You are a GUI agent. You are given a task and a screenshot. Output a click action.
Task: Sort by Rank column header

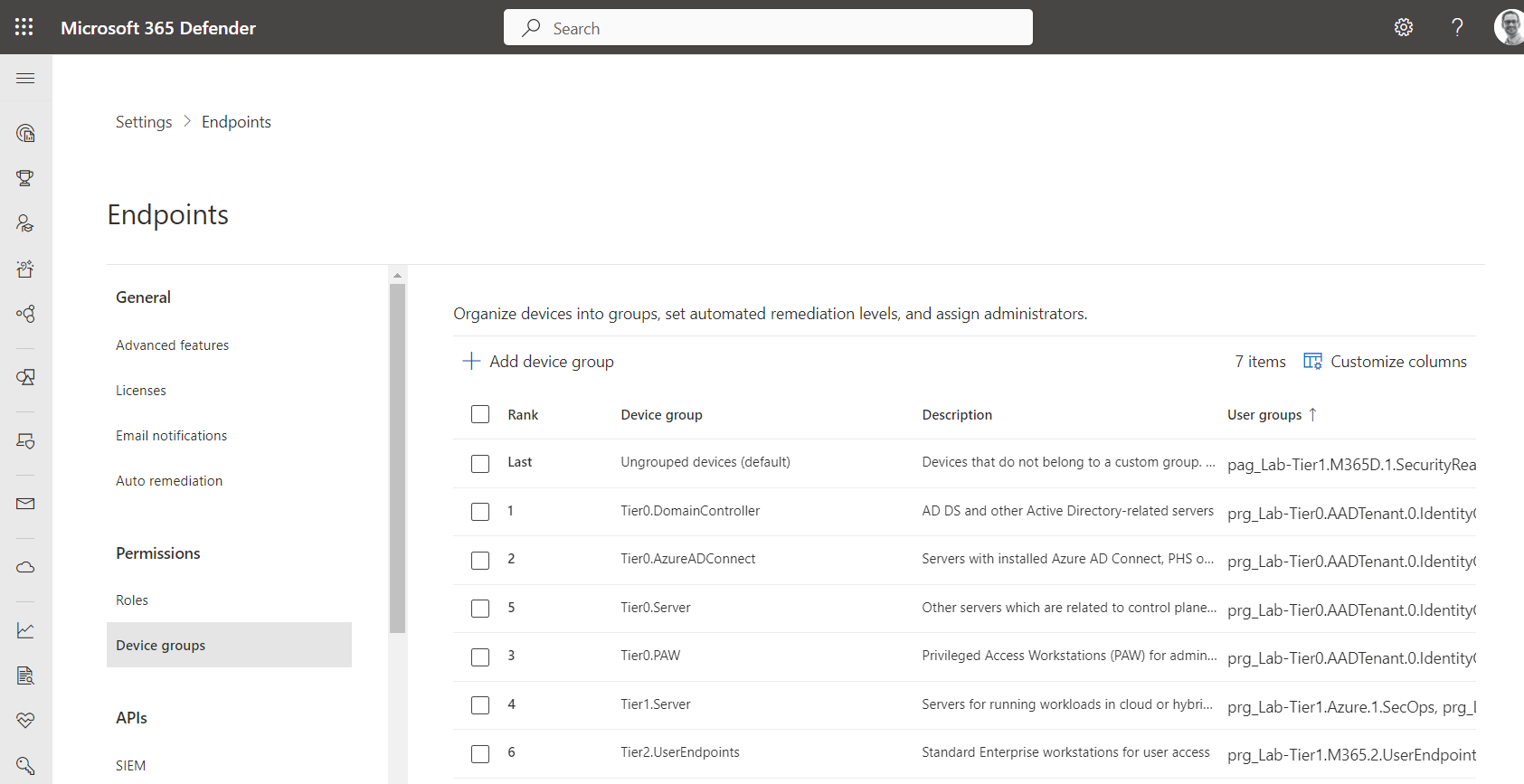point(523,415)
